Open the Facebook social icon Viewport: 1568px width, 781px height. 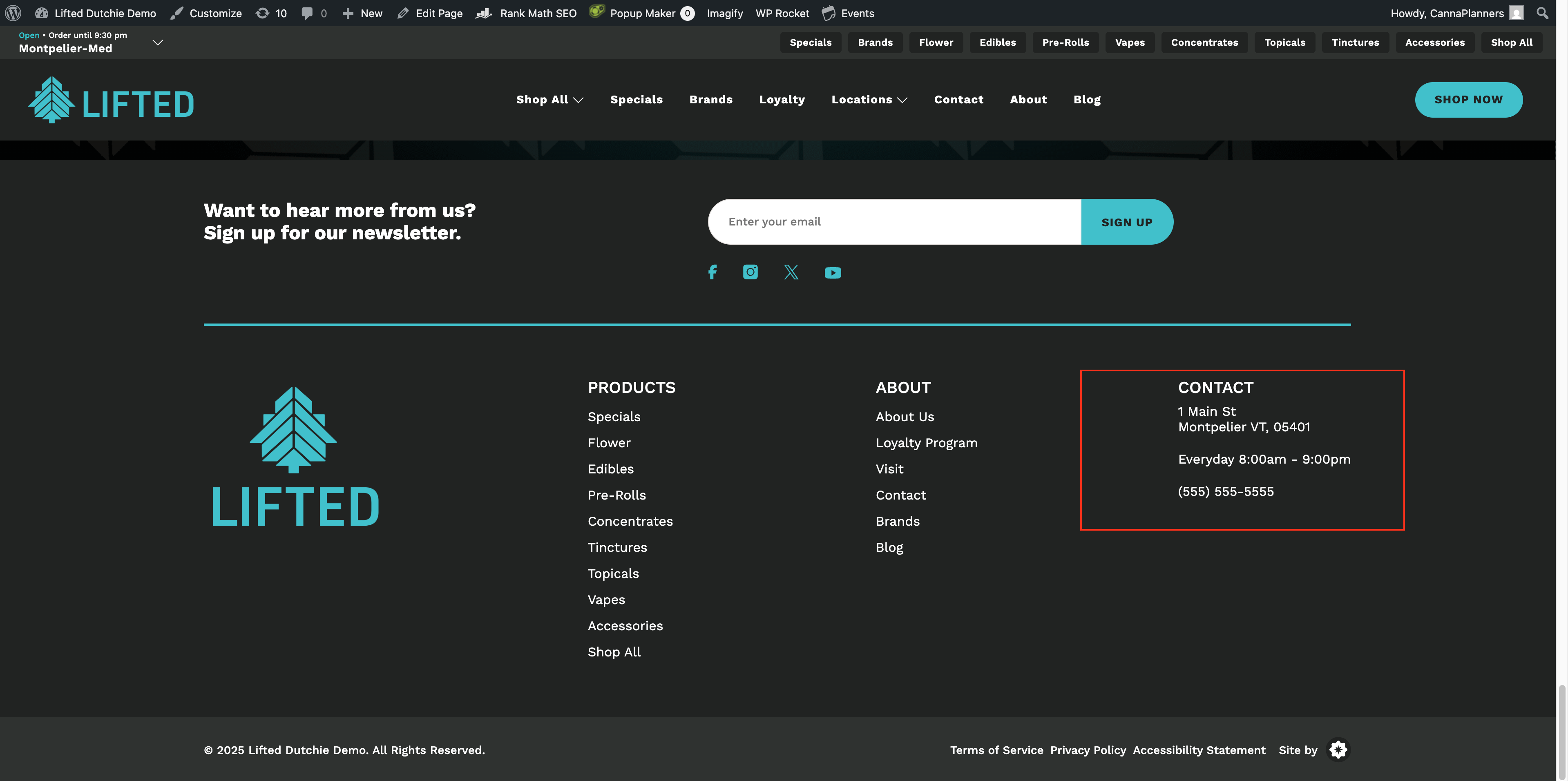pyautogui.click(x=712, y=272)
